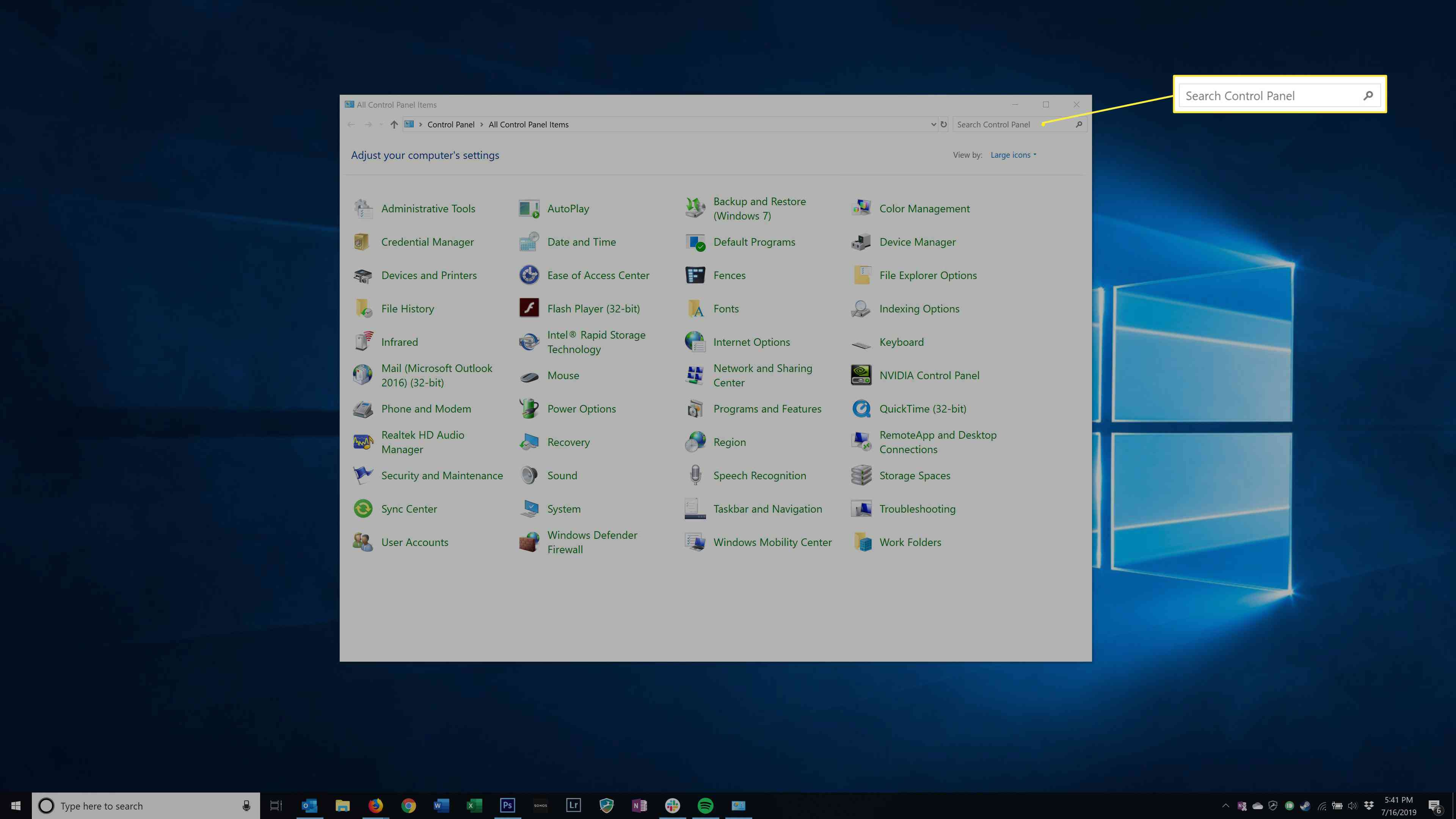This screenshot has width=1456, height=819.
Task: Open the Indexing Options icon
Action: click(861, 309)
